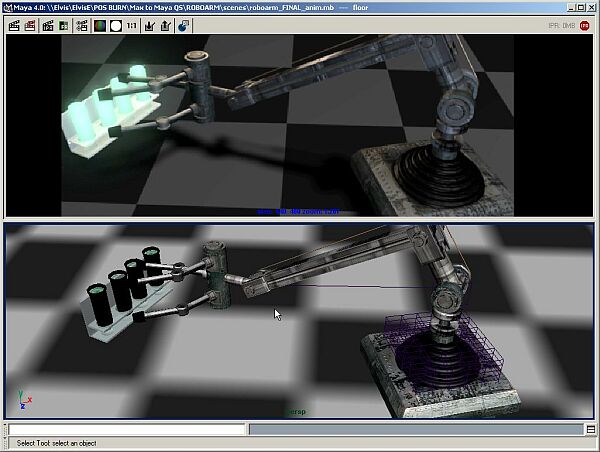The height and width of the screenshot is (452, 600).
Task: Toggle Display RGB Channels icon
Action: [99, 26]
